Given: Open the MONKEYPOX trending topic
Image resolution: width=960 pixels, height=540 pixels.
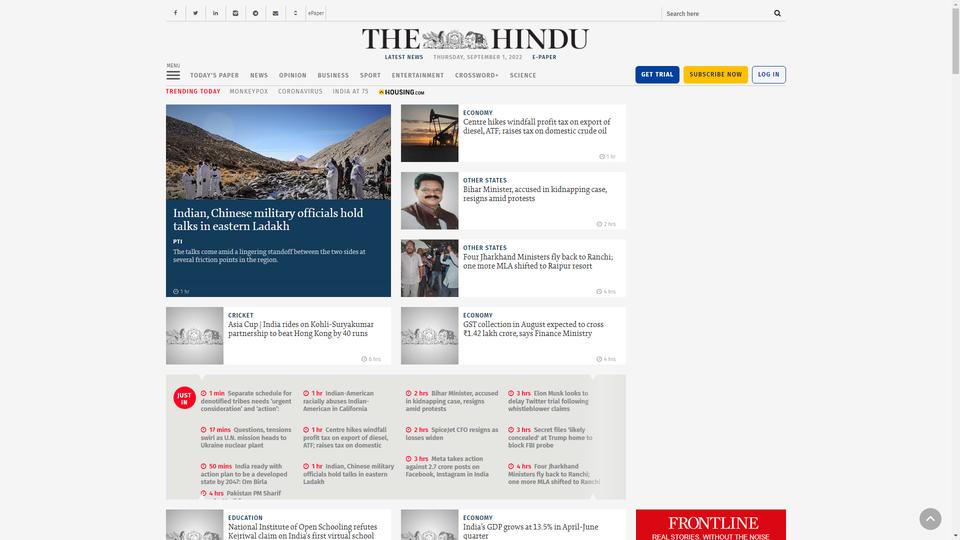Looking at the screenshot, I should pos(249,91).
